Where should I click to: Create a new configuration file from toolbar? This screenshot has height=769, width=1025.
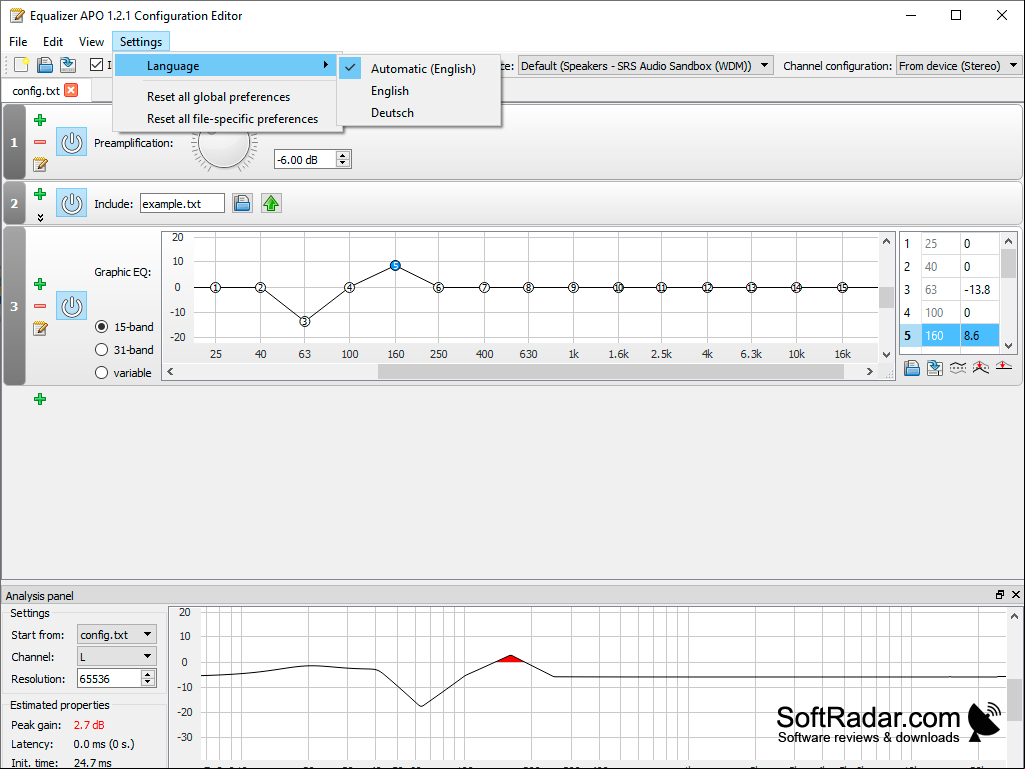[22, 65]
